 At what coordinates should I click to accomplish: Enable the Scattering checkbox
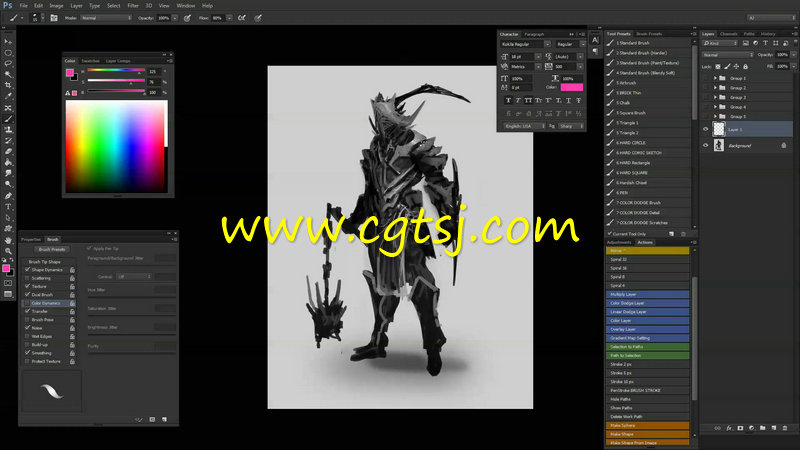(x=28, y=278)
